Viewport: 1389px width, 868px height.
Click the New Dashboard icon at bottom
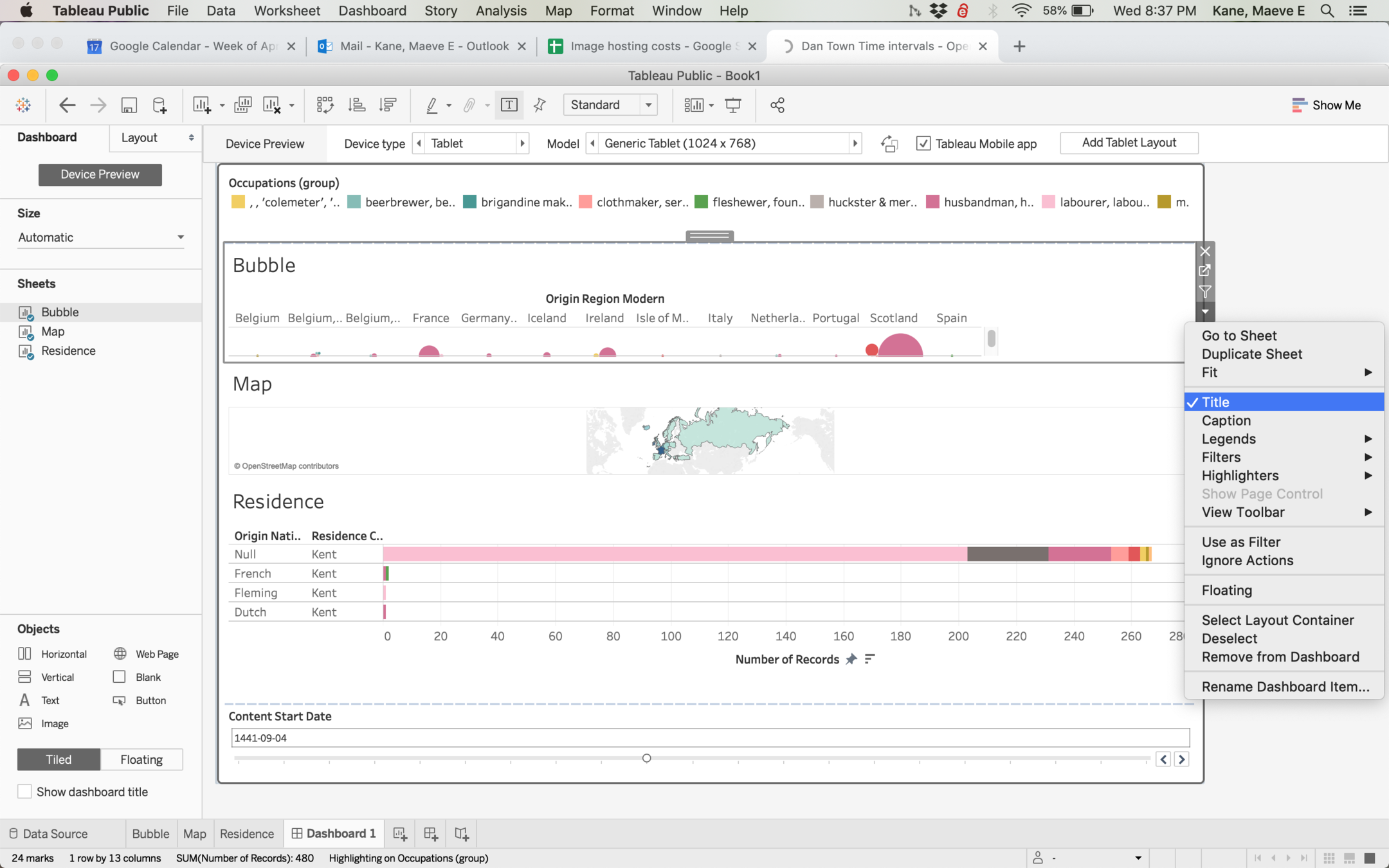click(x=430, y=834)
